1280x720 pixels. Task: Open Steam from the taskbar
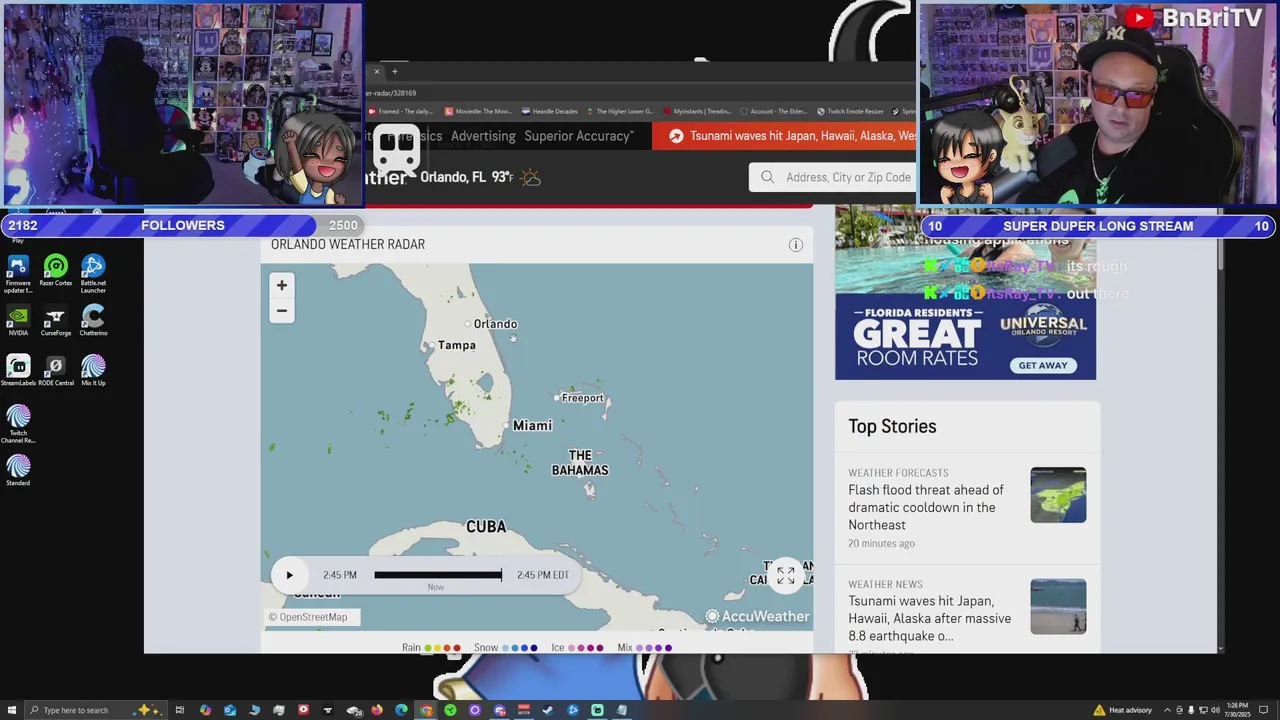click(548, 710)
